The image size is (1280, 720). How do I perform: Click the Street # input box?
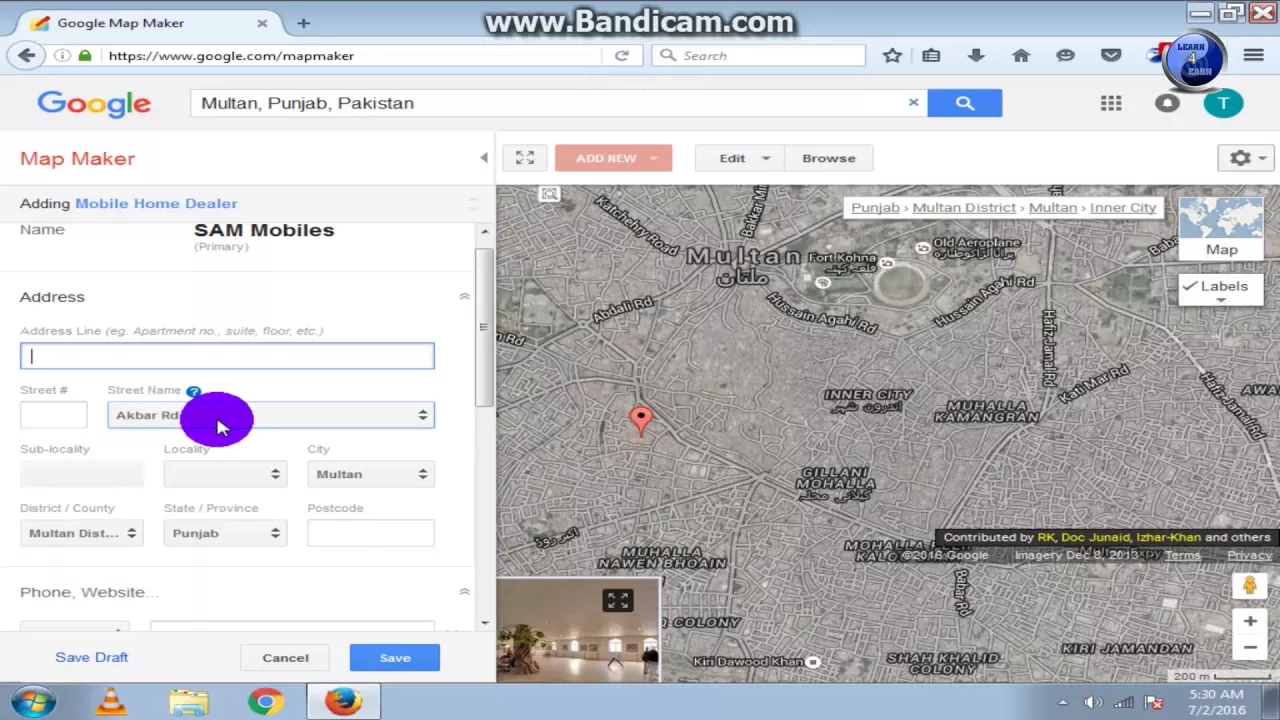[x=53, y=415]
